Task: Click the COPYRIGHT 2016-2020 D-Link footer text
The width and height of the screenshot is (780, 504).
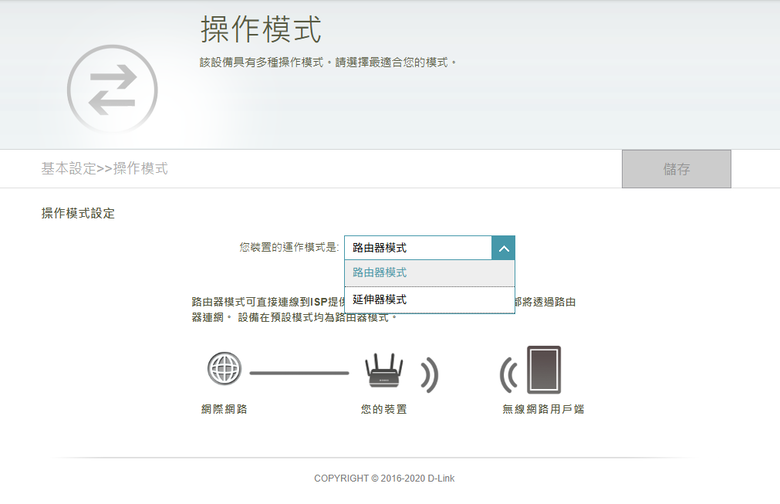Action: tap(384, 478)
